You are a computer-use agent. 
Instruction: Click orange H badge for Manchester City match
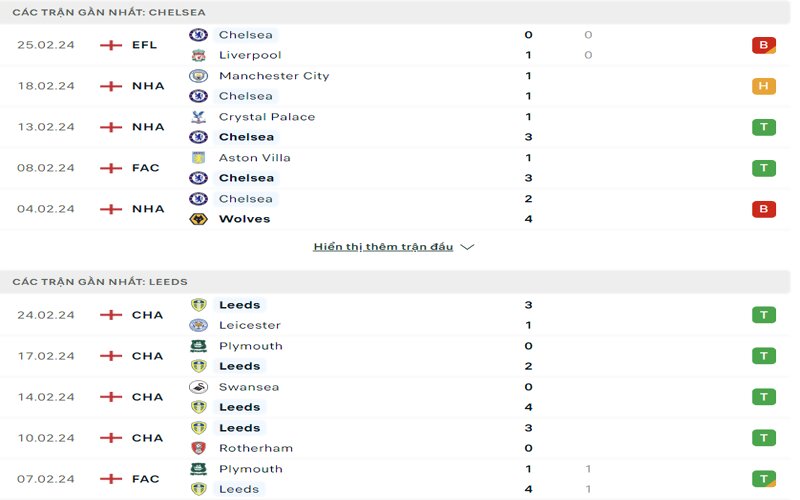pos(764,86)
